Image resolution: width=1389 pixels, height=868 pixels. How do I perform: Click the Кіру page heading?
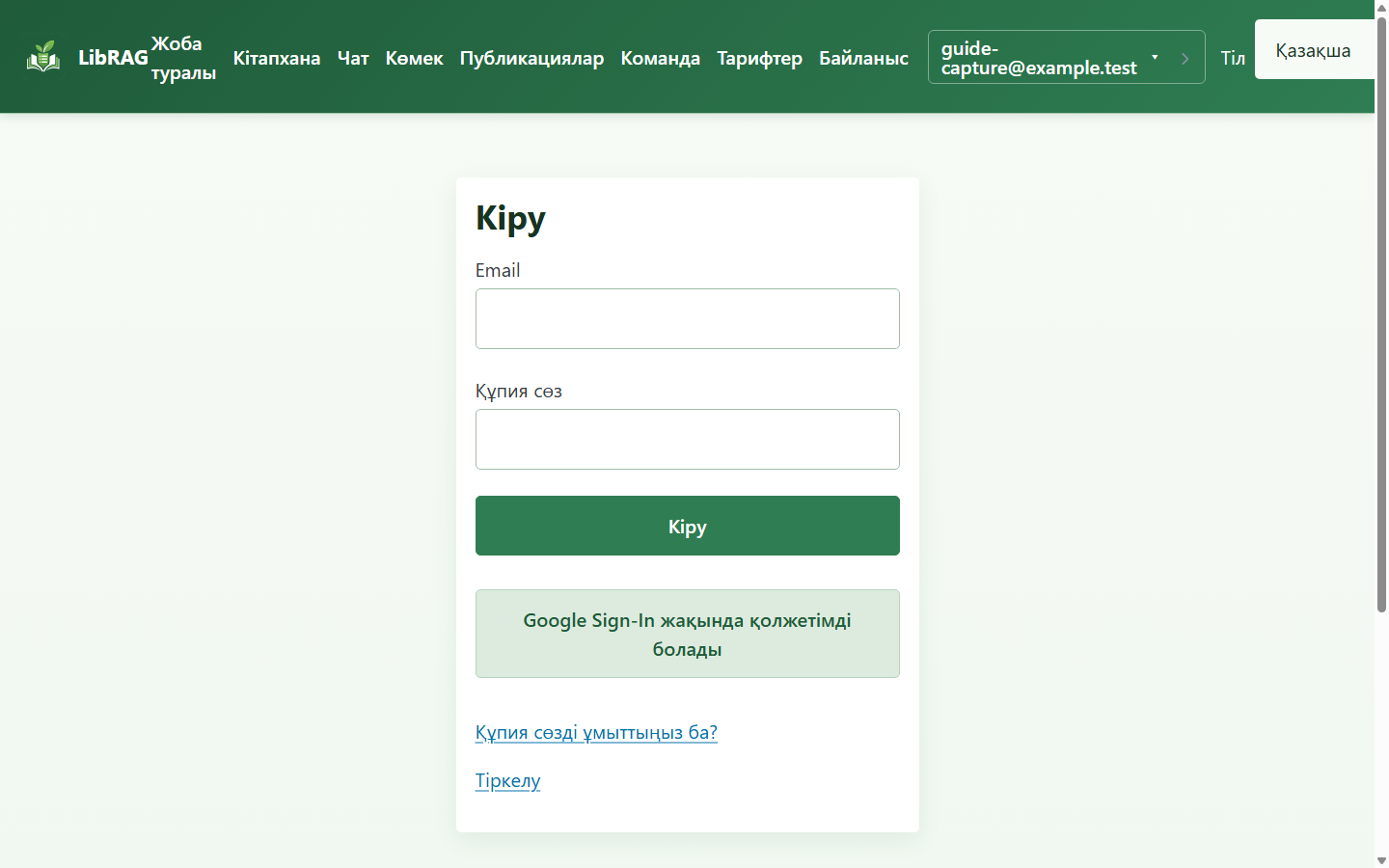tap(510, 219)
